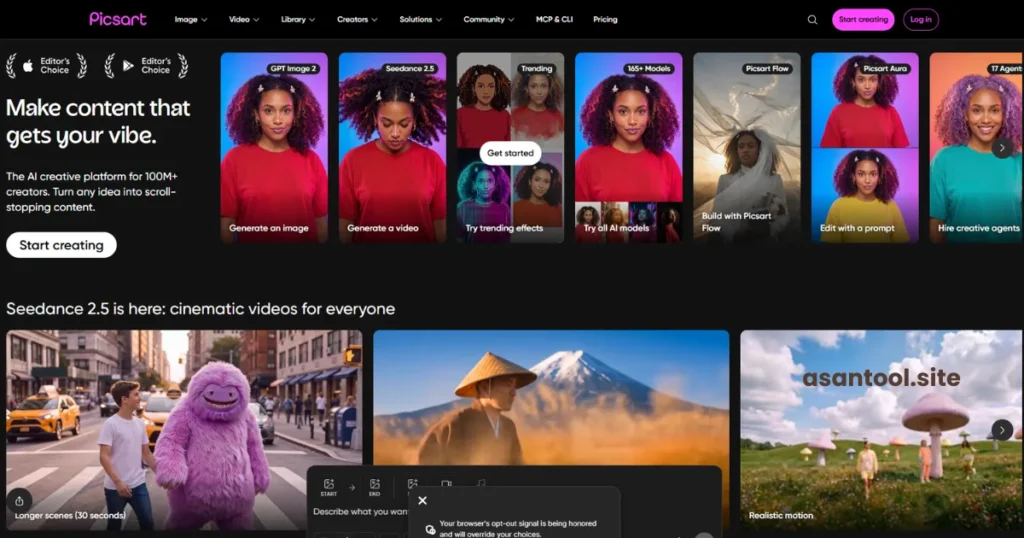Viewport: 1024px width, 538px height.
Task: Click the Get started button
Action: click(x=510, y=153)
